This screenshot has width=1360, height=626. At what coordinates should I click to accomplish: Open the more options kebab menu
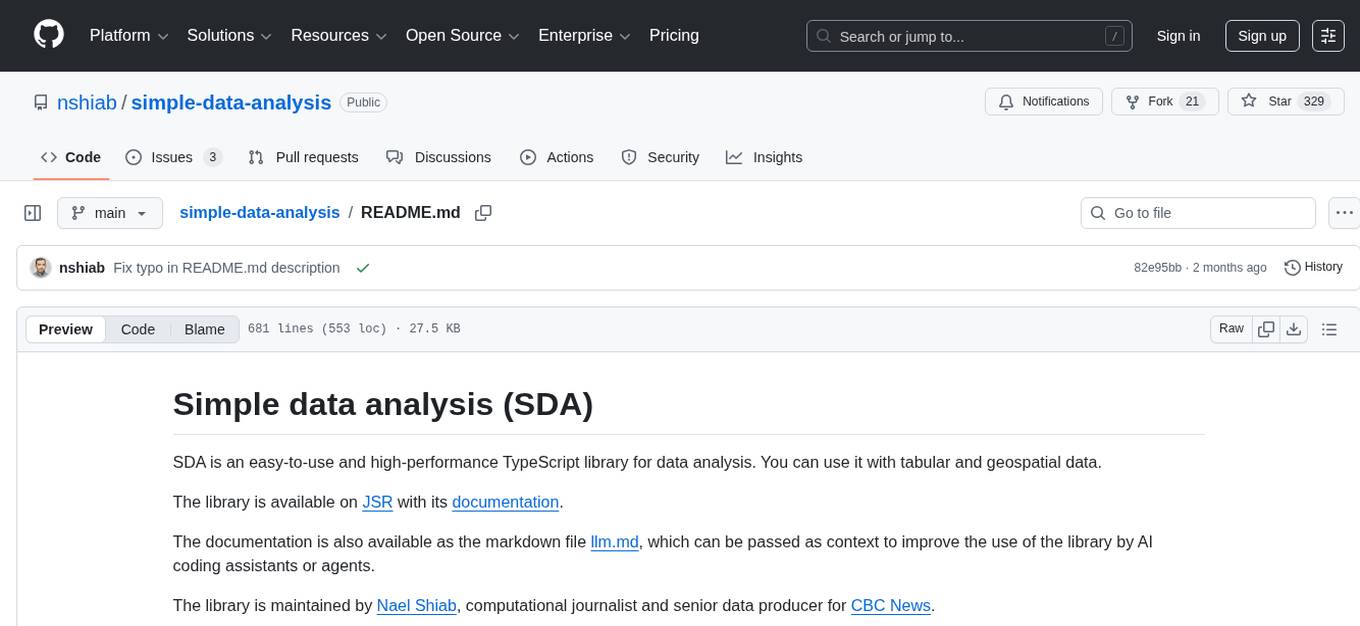1344,212
